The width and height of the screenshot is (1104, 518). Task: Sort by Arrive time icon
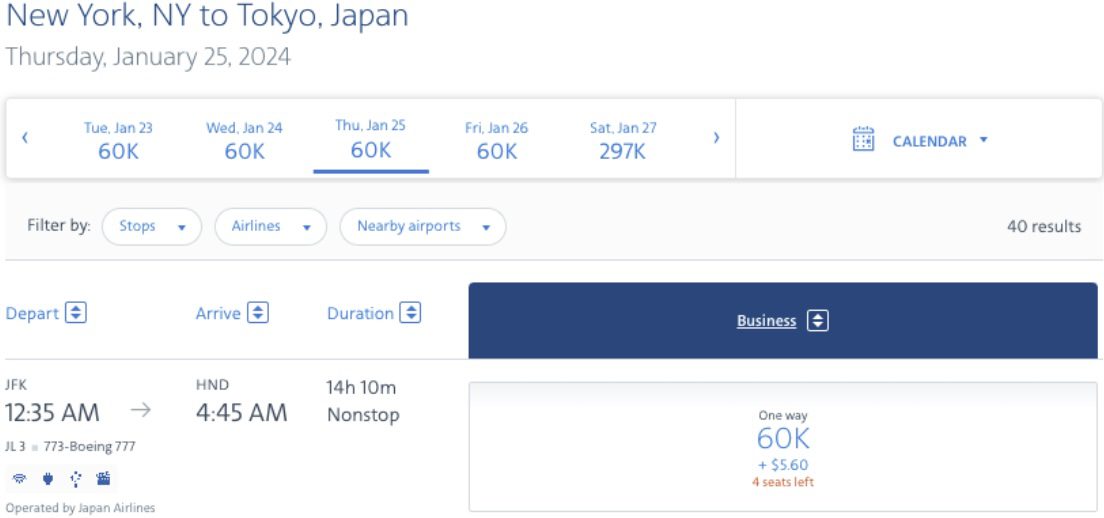coord(258,312)
